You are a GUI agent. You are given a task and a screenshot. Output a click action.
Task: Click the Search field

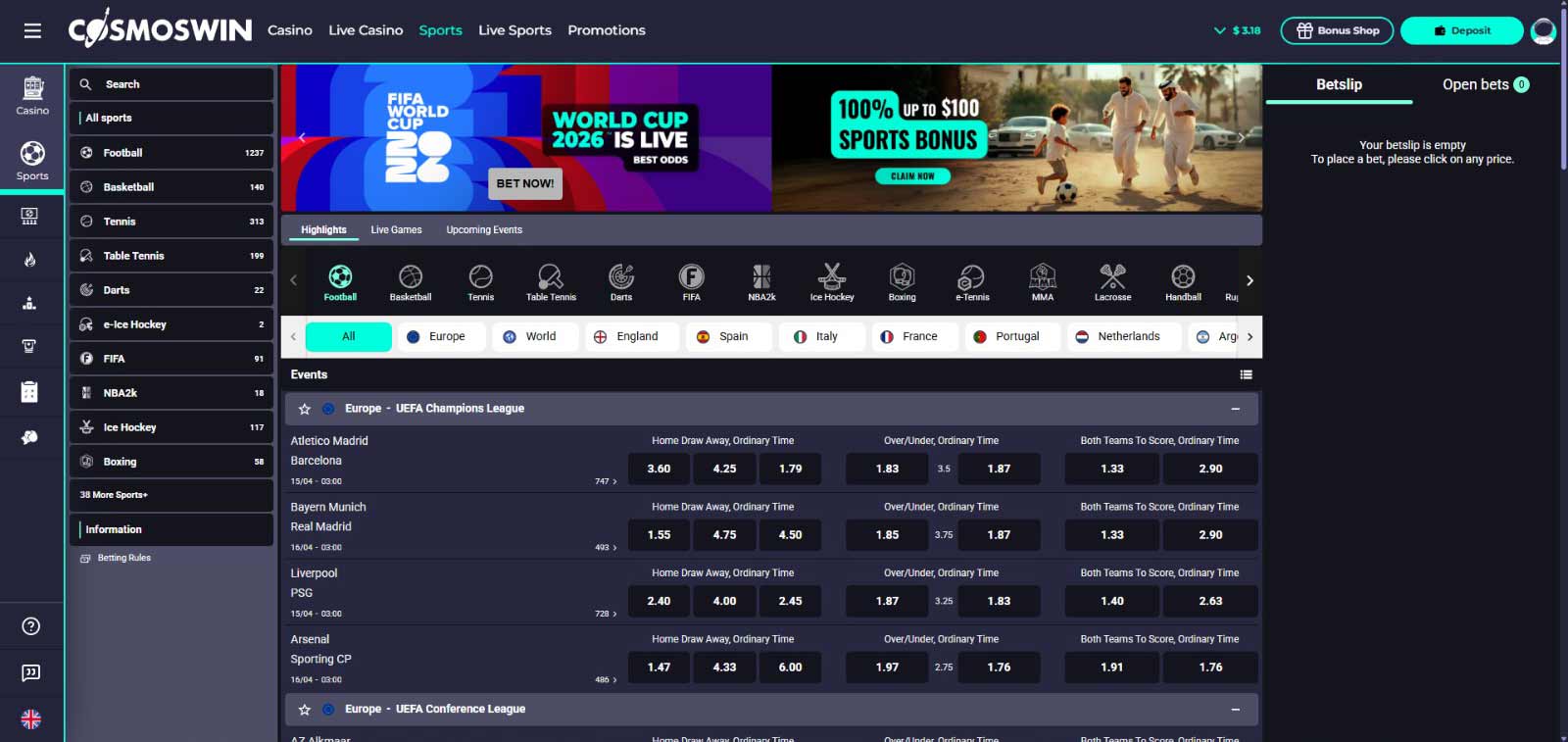click(x=171, y=84)
